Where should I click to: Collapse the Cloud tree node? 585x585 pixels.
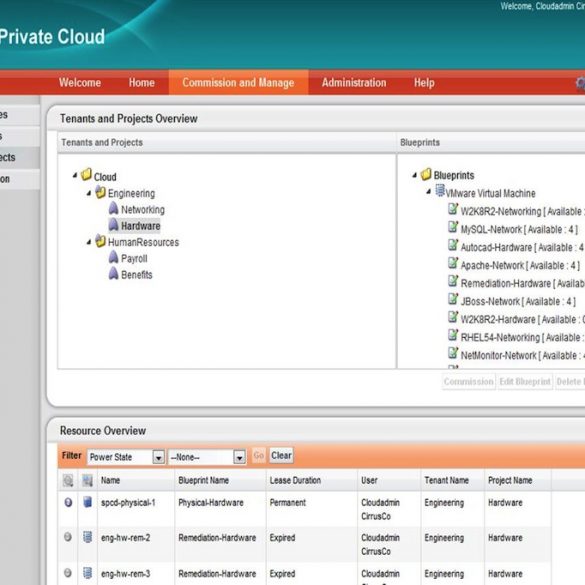75,175
